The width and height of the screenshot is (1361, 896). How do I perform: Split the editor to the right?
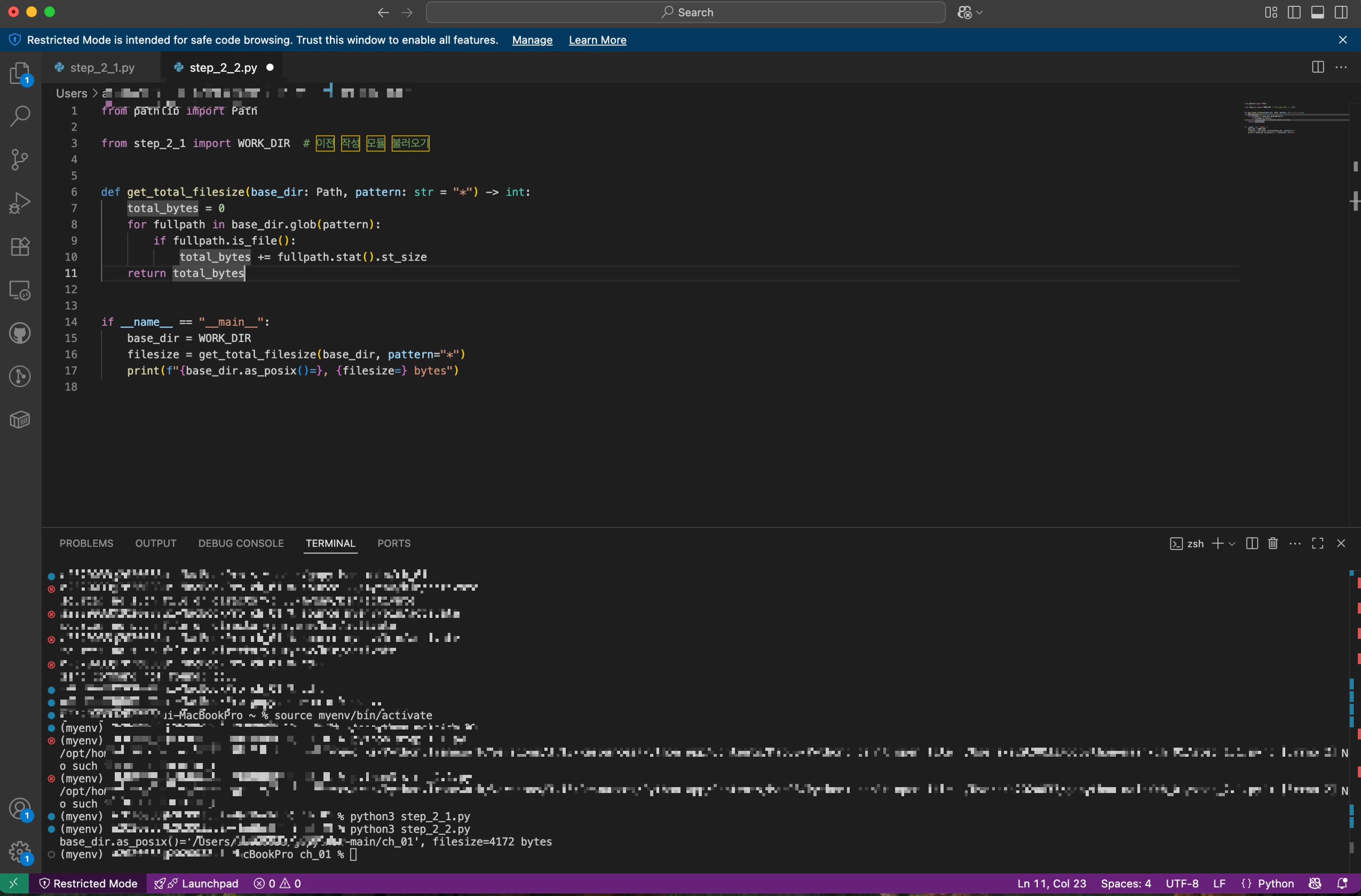pos(1317,68)
